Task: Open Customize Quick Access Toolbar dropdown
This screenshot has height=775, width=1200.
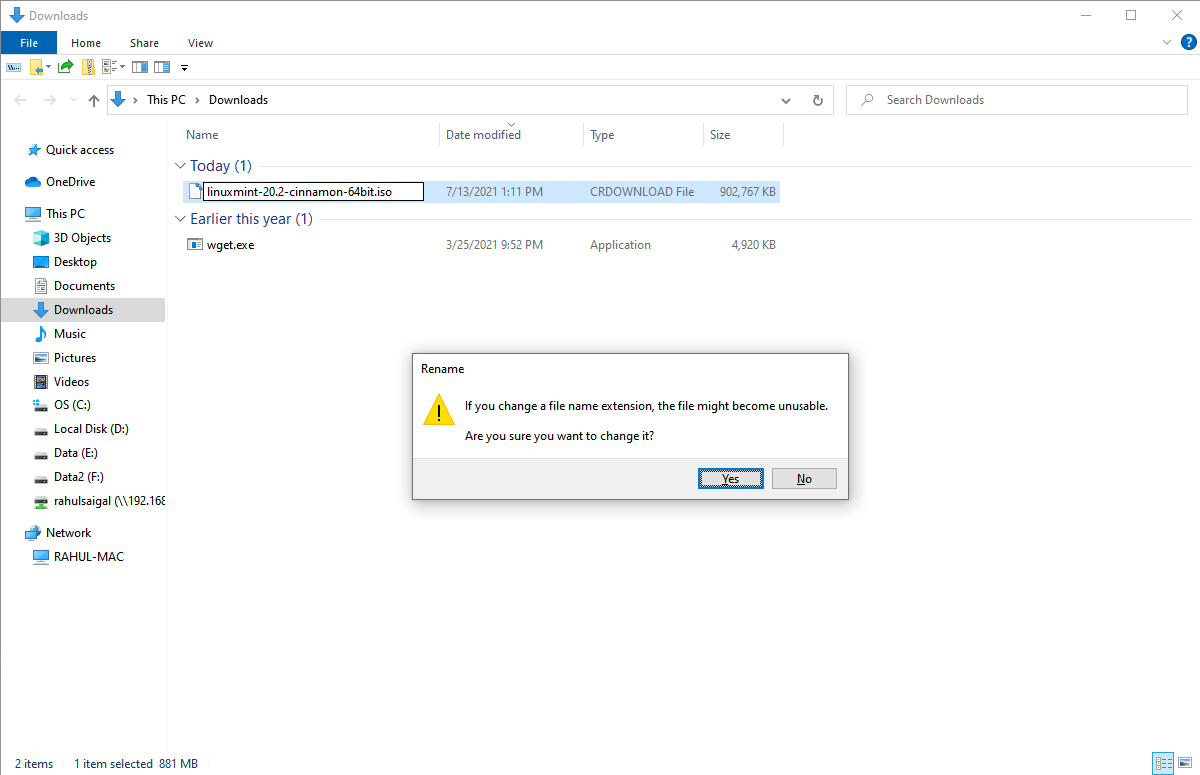Action: (185, 68)
